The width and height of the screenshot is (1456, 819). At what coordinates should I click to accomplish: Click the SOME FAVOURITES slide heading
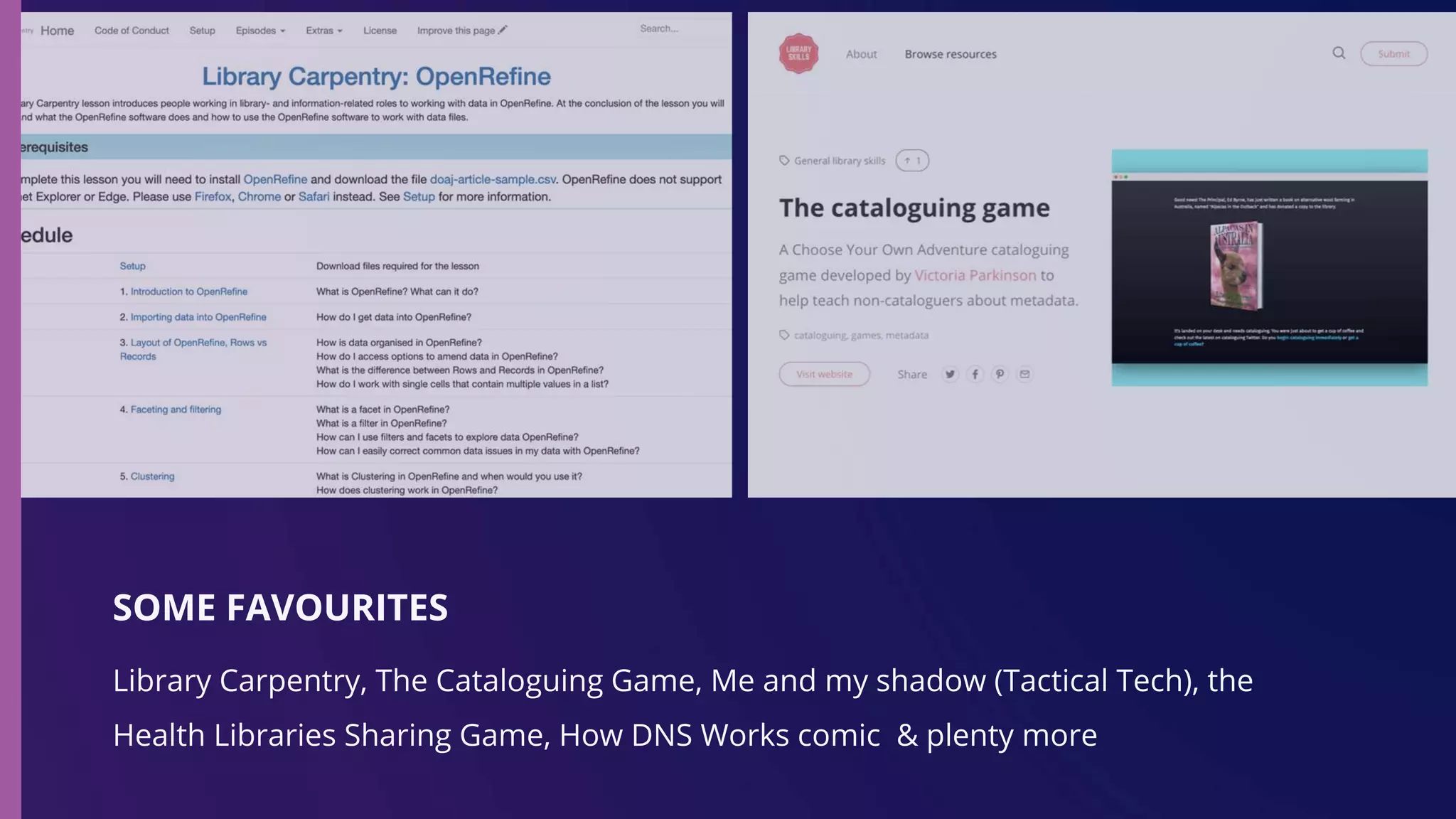[x=280, y=608]
